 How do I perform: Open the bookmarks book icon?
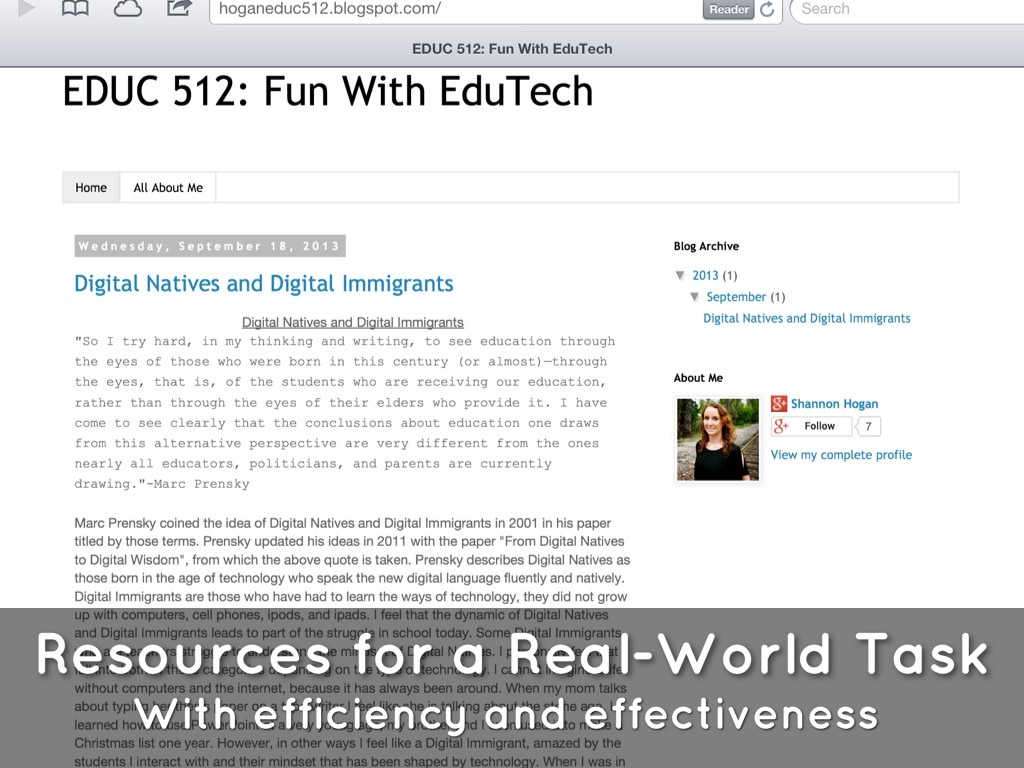pyautogui.click(x=75, y=9)
